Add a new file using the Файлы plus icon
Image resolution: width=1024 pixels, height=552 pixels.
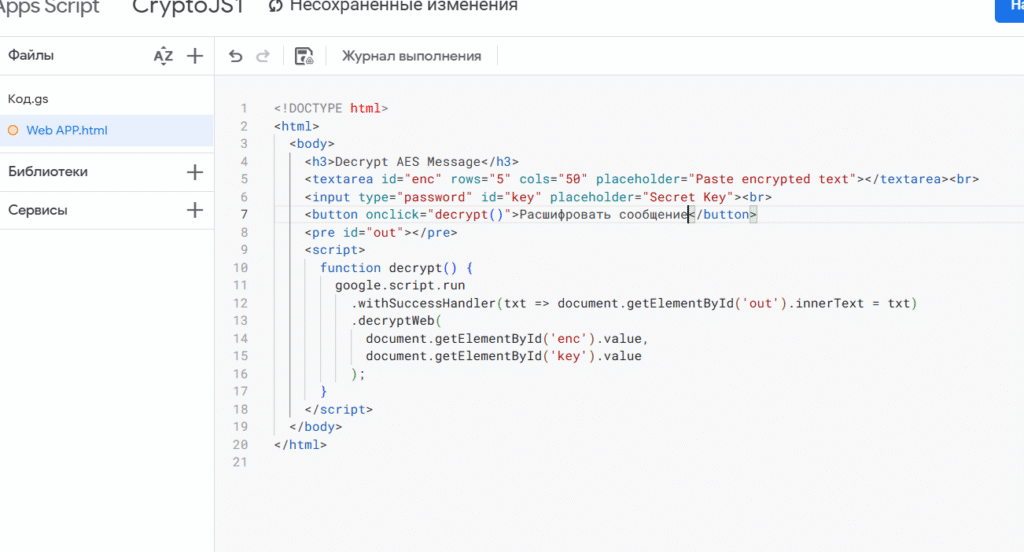click(195, 56)
